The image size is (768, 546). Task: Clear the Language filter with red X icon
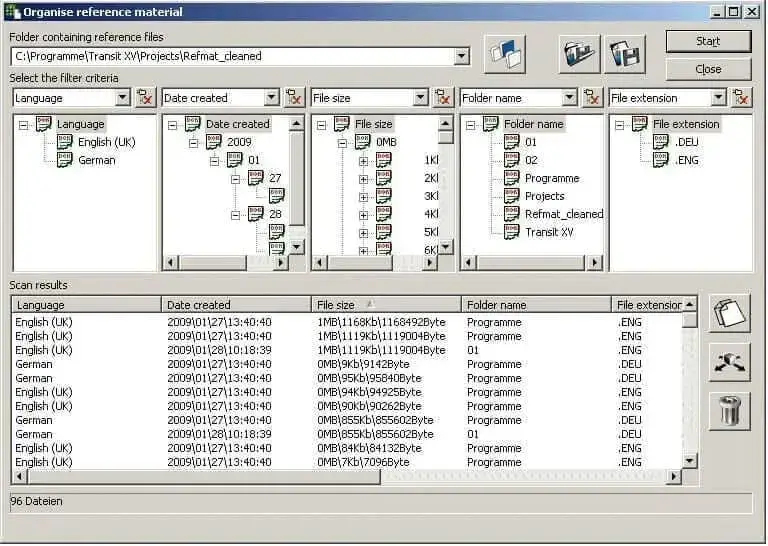145,98
